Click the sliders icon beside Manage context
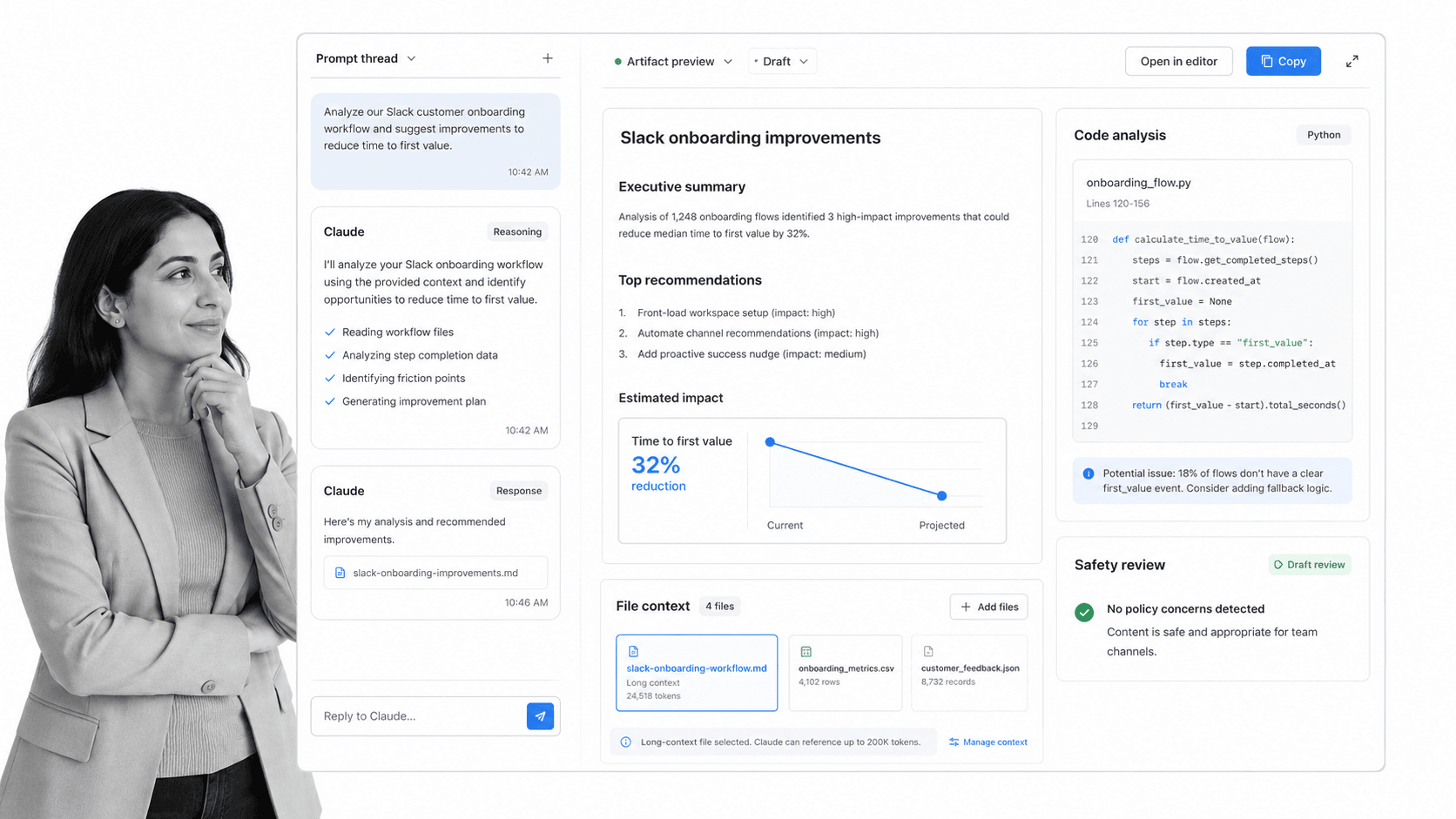The width and height of the screenshot is (1456, 819). point(954,742)
